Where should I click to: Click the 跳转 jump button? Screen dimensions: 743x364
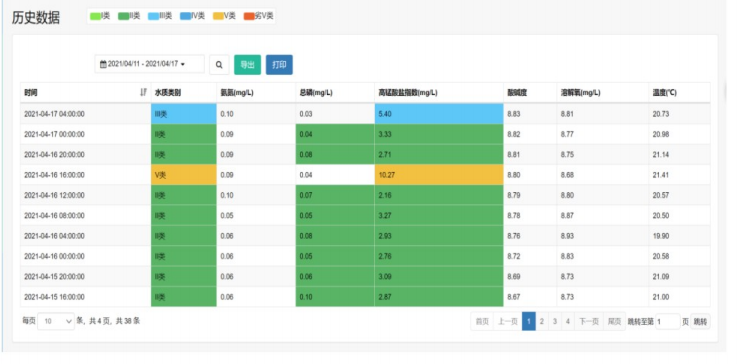tap(700, 321)
